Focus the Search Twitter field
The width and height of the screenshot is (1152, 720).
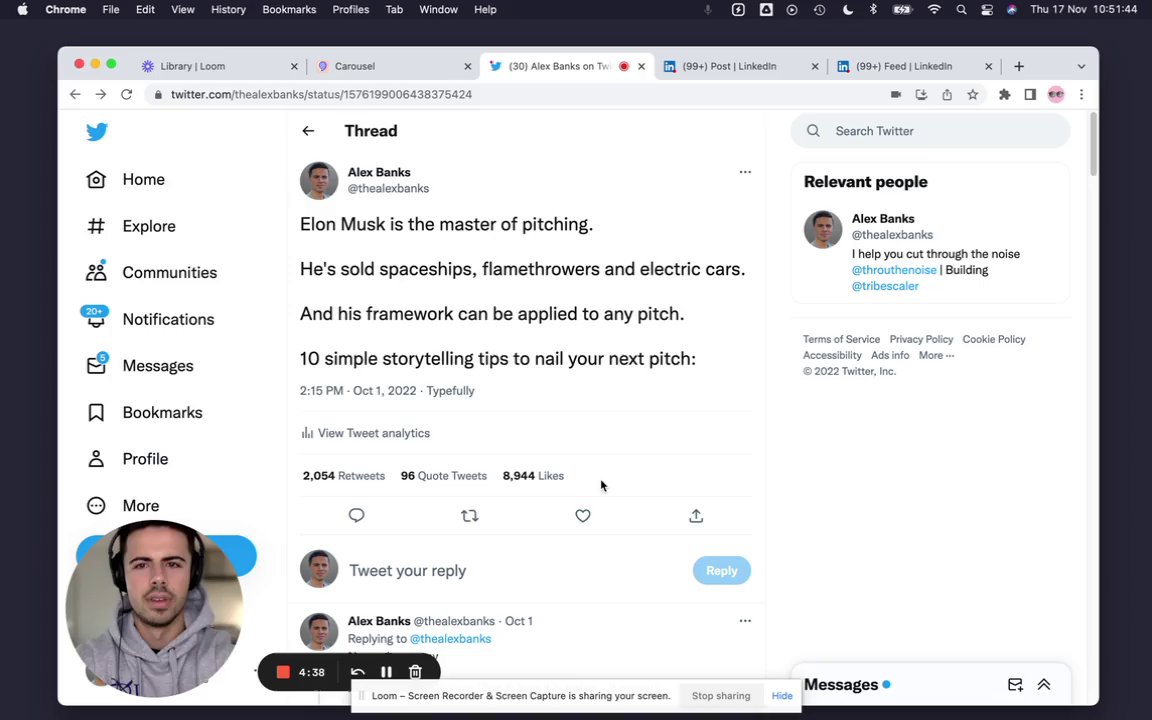(930, 131)
